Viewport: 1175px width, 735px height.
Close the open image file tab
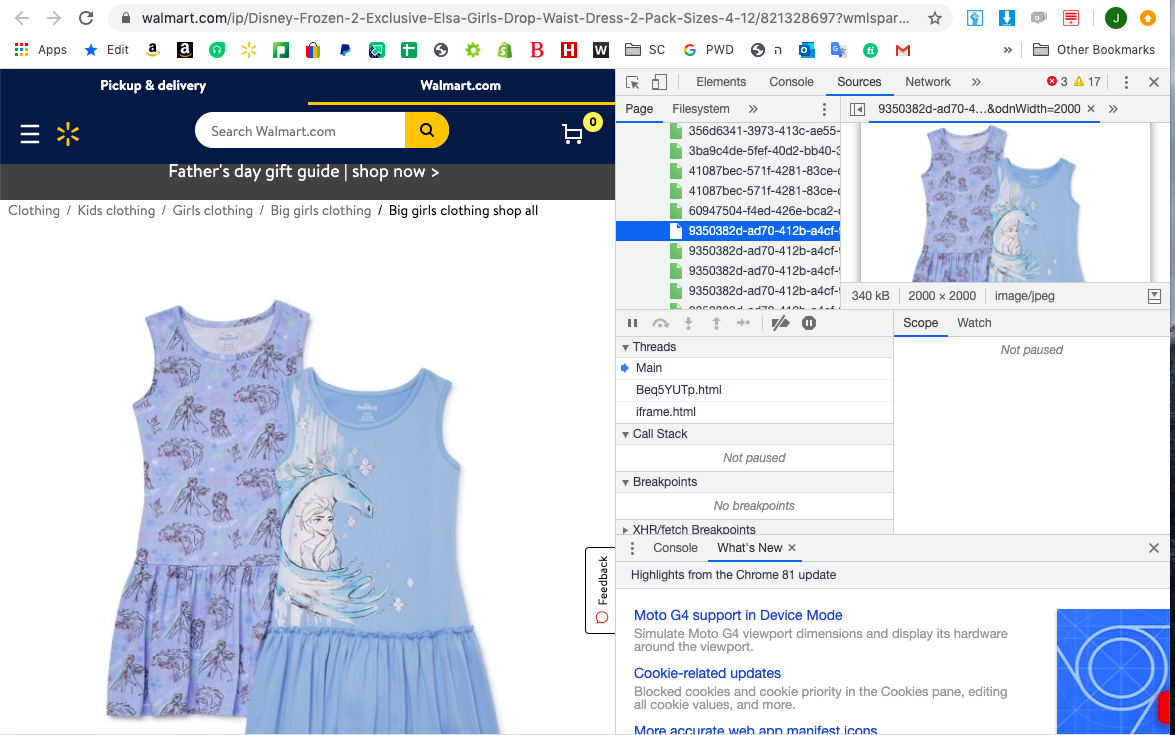(x=1091, y=109)
